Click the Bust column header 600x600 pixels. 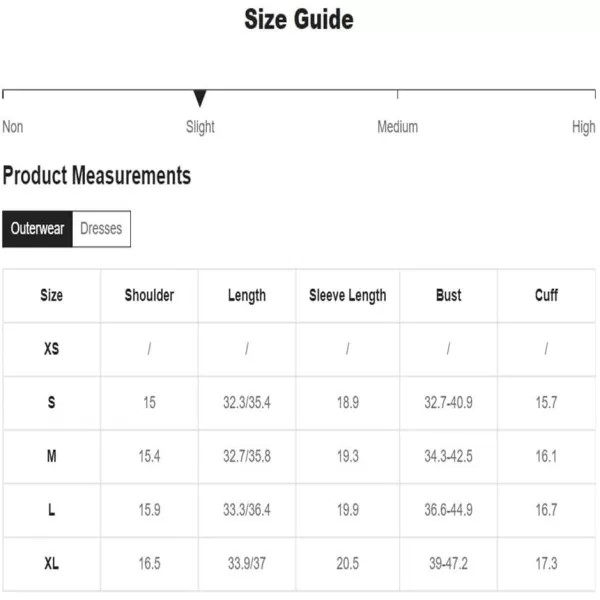[448, 295]
